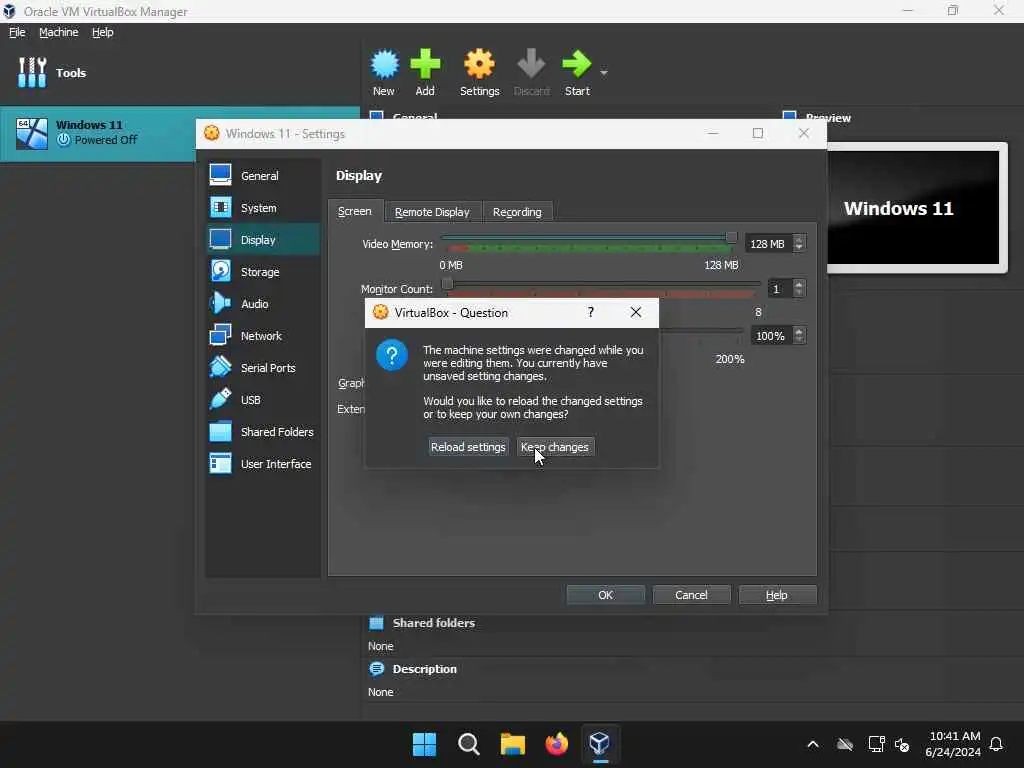
Task: Click the 100% scale factor field
Action: [771, 336]
